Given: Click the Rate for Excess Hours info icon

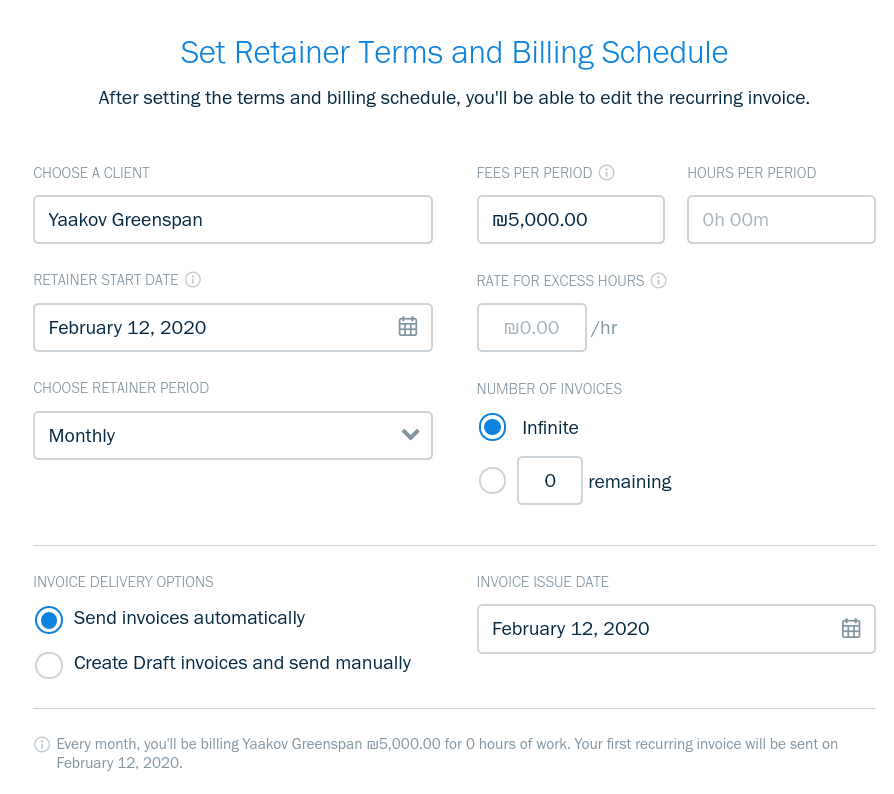Looking at the screenshot, I should point(658,281).
